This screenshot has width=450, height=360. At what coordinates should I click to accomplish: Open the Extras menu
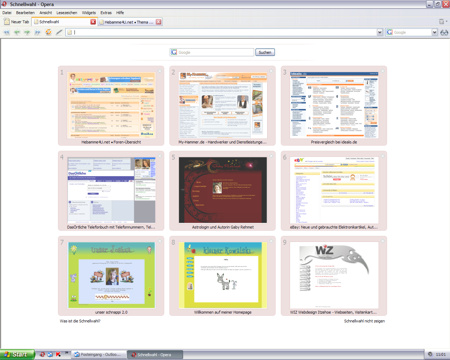click(106, 12)
